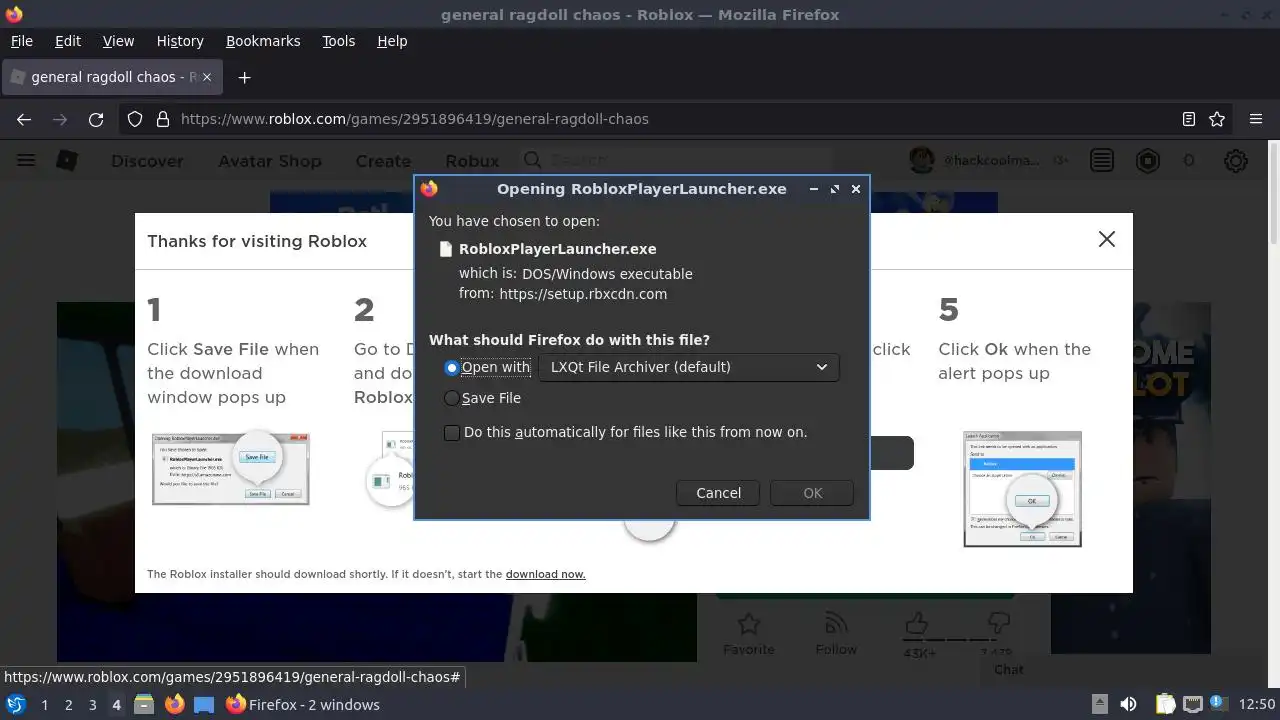Go back one page
The height and width of the screenshot is (720, 1280).
coord(24,119)
